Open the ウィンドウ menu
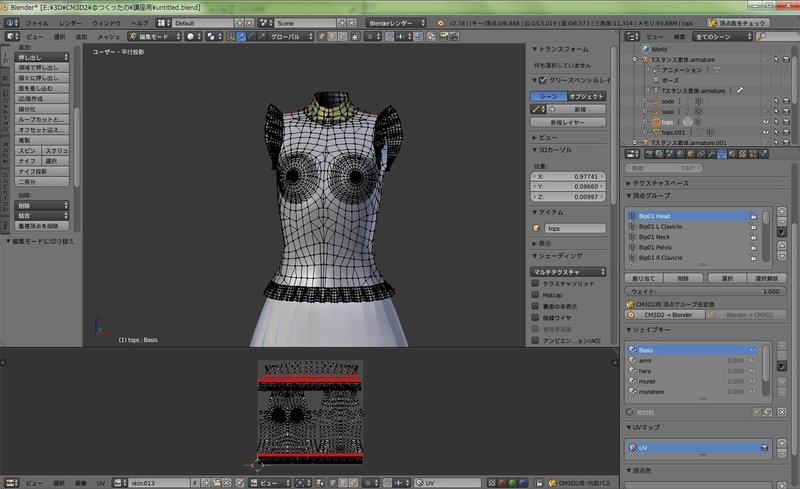The width and height of the screenshot is (800, 489). point(106,23)
